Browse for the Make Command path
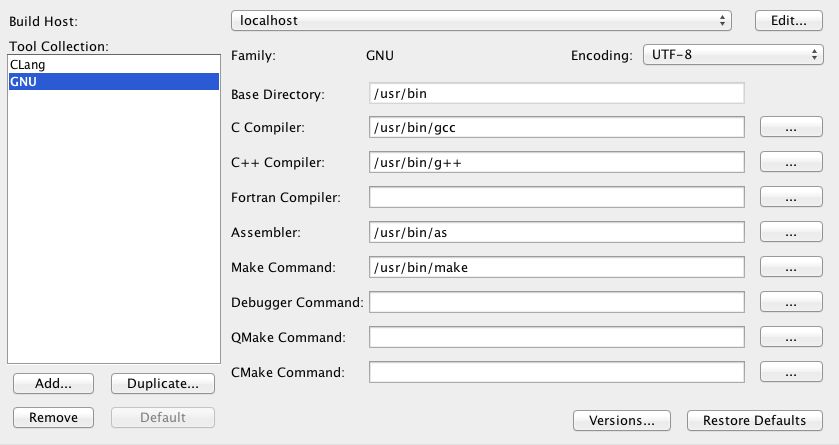The height and width of the screenshot is (445, 839). tap(791, 267)
